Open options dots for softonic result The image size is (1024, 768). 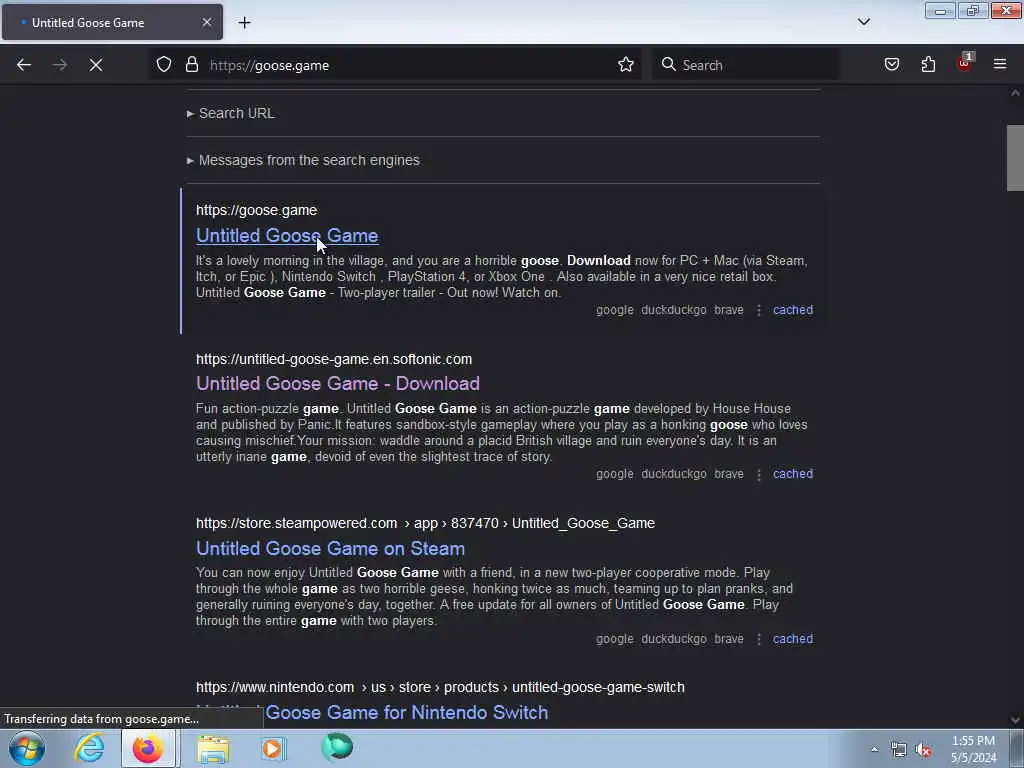click(x=758, y=474)
